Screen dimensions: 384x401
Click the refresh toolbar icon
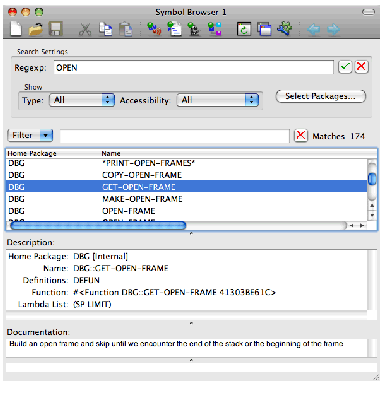[244, 29]
